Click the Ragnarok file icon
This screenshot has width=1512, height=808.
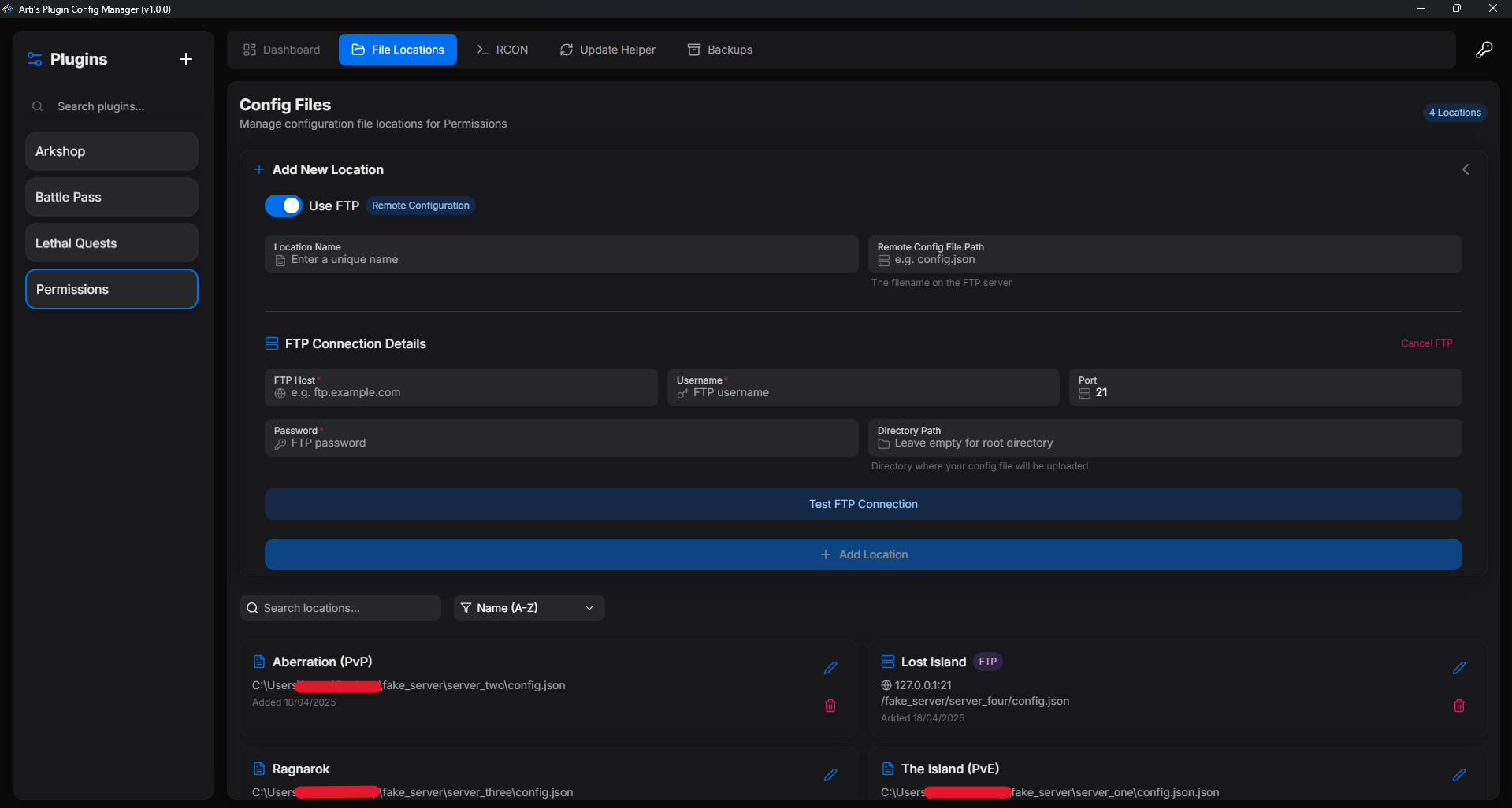click(258, 769)
